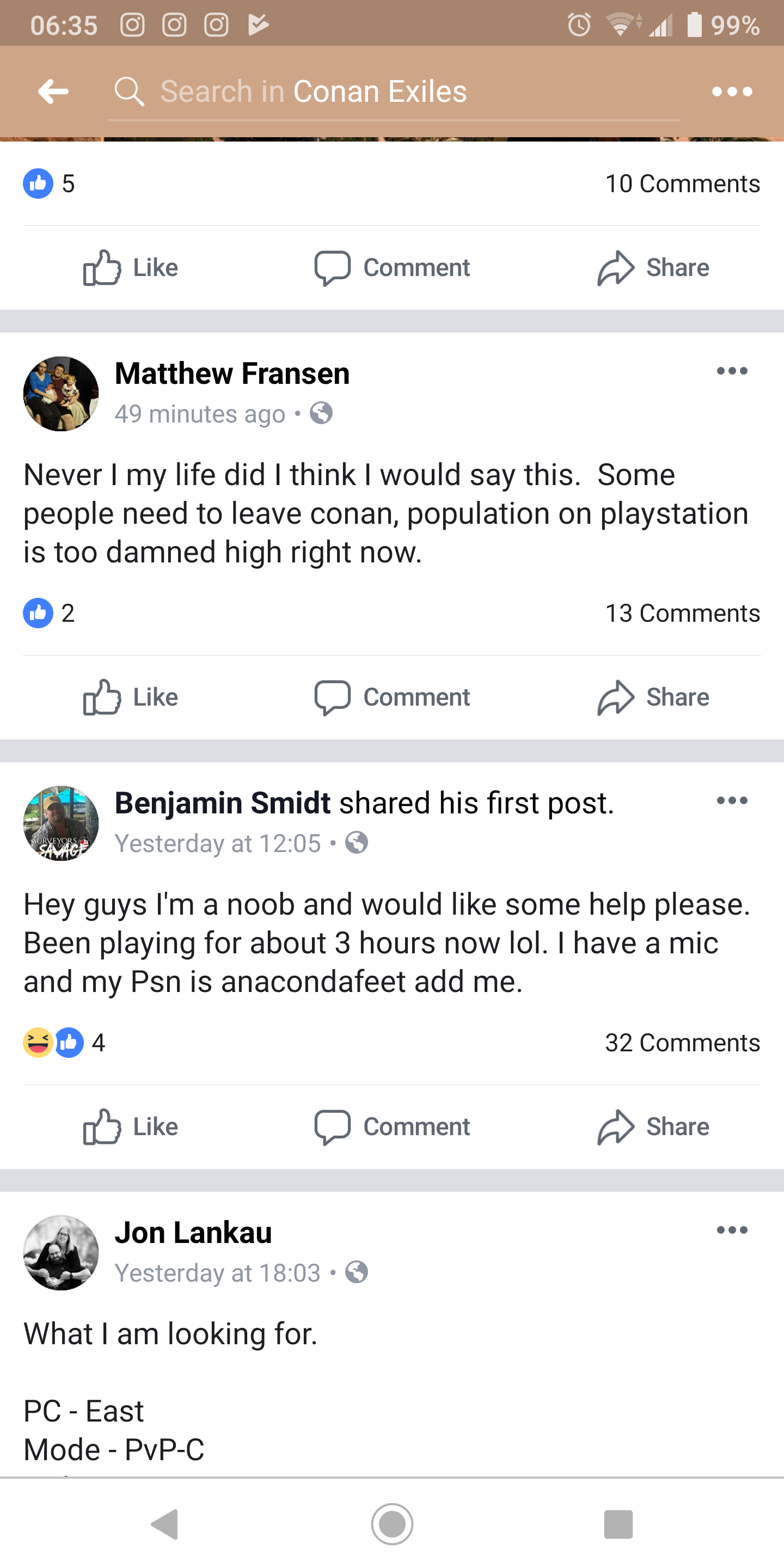This screenshot has height=1568, width=784.
Task: Comment on Benjamin Smidt's post
Action: coord(393,1126)
